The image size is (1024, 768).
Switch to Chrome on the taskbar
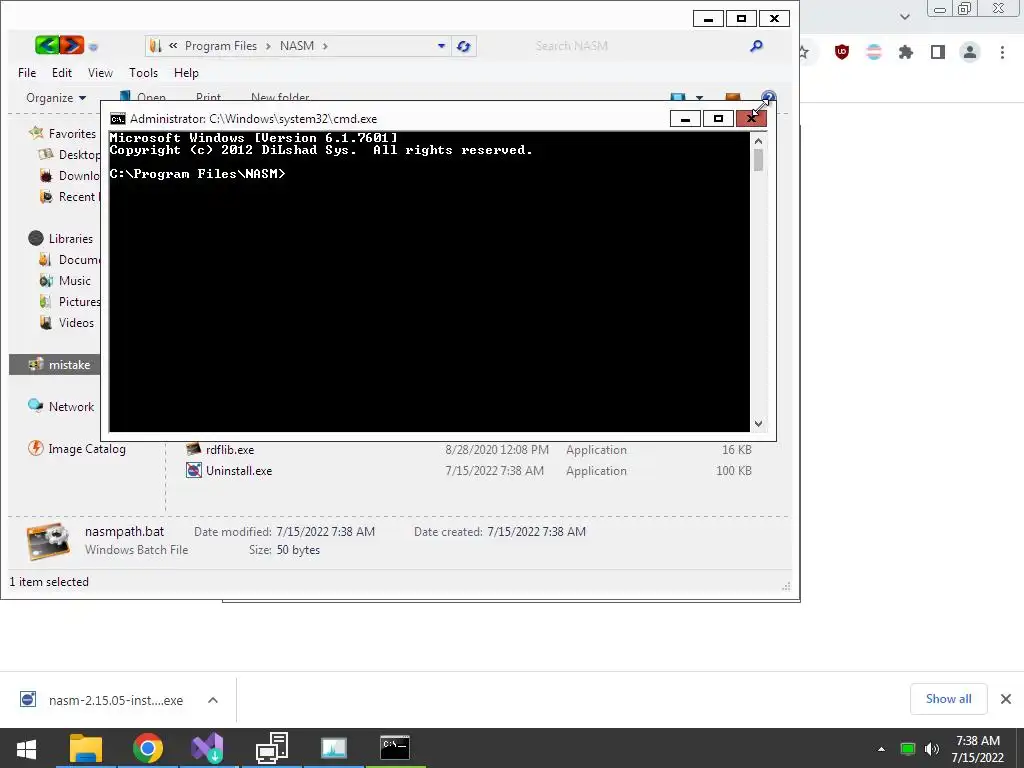pyautogui.click(x=148, y=748)
